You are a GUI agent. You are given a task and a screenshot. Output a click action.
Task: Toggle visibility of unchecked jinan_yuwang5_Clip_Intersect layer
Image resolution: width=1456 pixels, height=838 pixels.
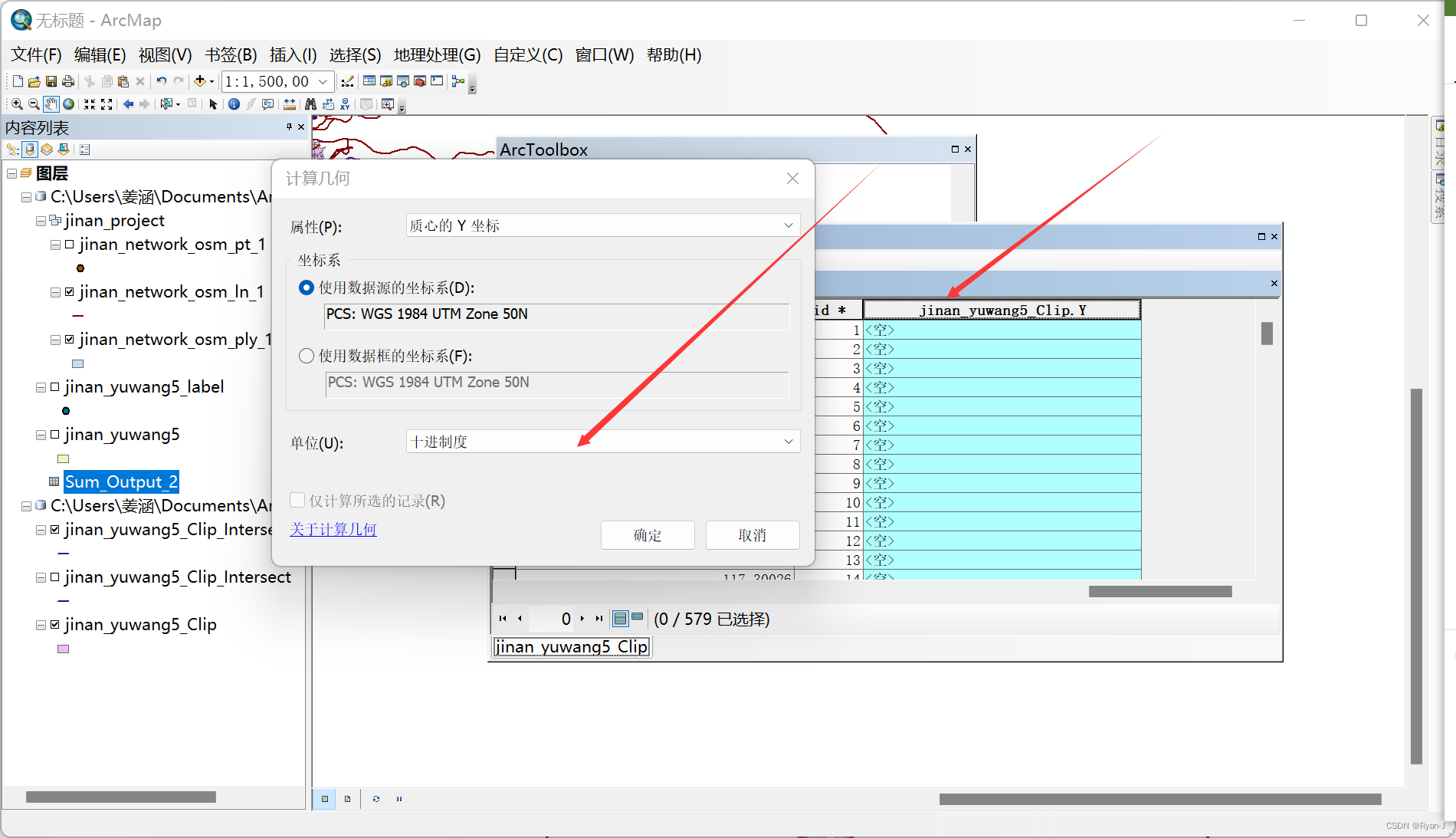(55, 577)
